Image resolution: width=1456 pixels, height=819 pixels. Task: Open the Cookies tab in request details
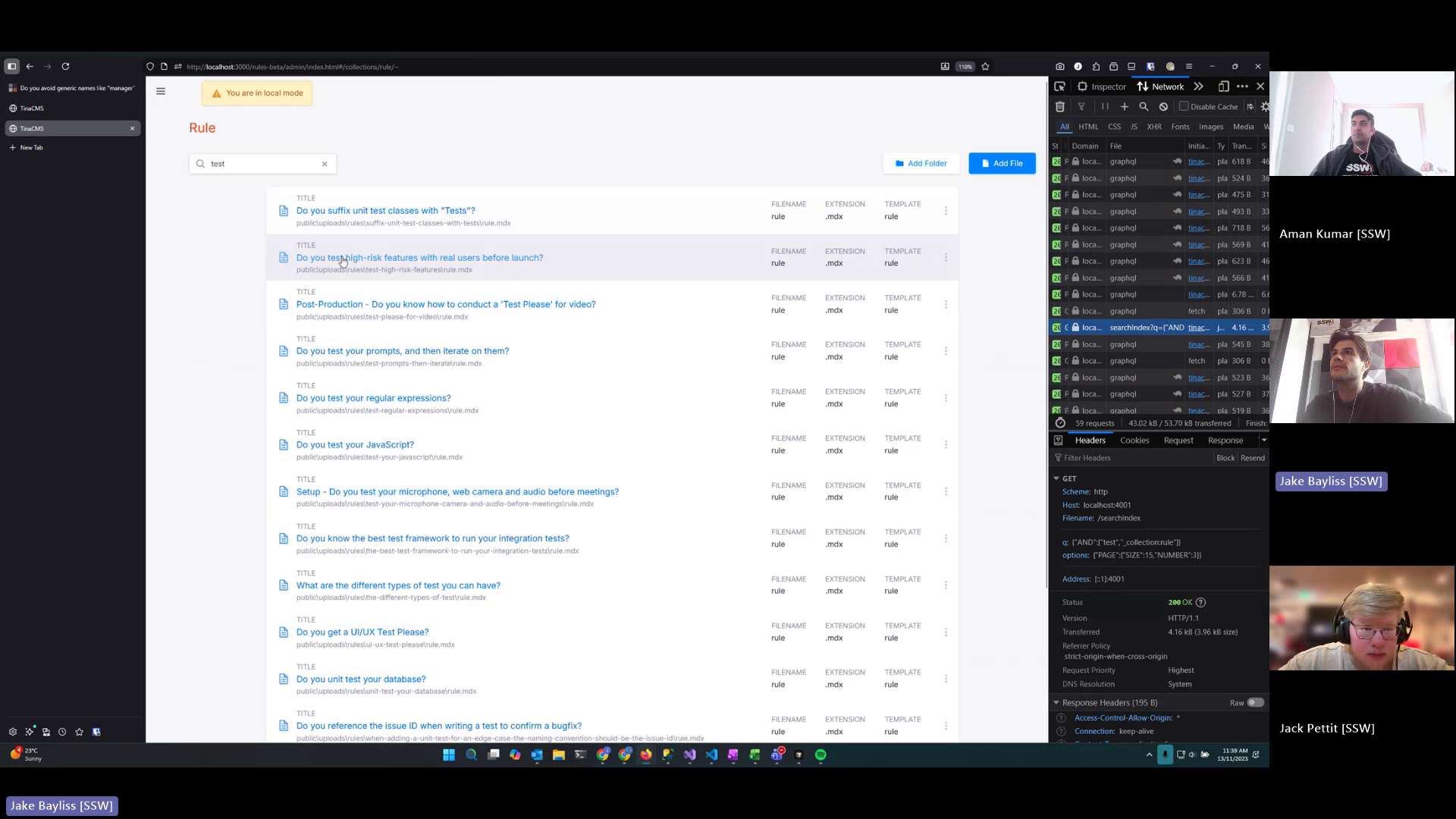coord(1134,440)
